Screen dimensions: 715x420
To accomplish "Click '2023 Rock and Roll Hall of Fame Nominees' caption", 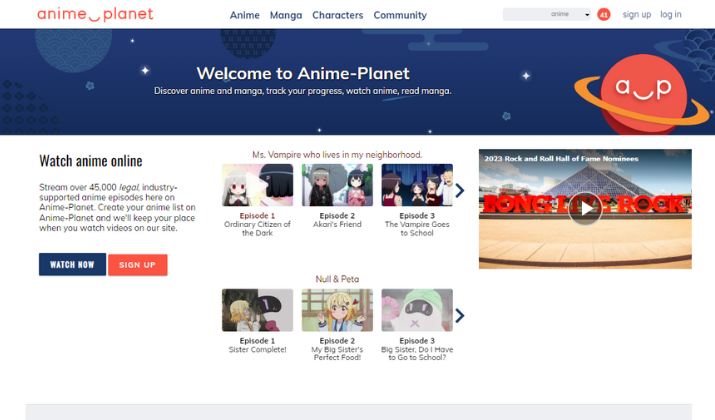I will pos(561,159).
